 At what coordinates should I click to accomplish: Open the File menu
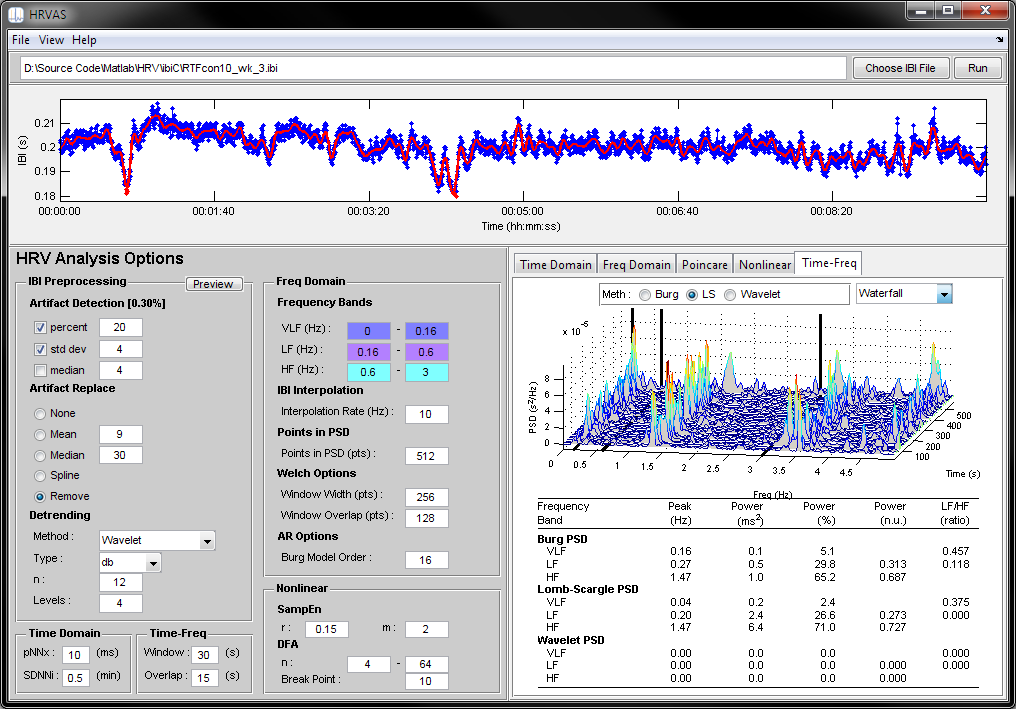pyautogui.click(x=21, y=40)
